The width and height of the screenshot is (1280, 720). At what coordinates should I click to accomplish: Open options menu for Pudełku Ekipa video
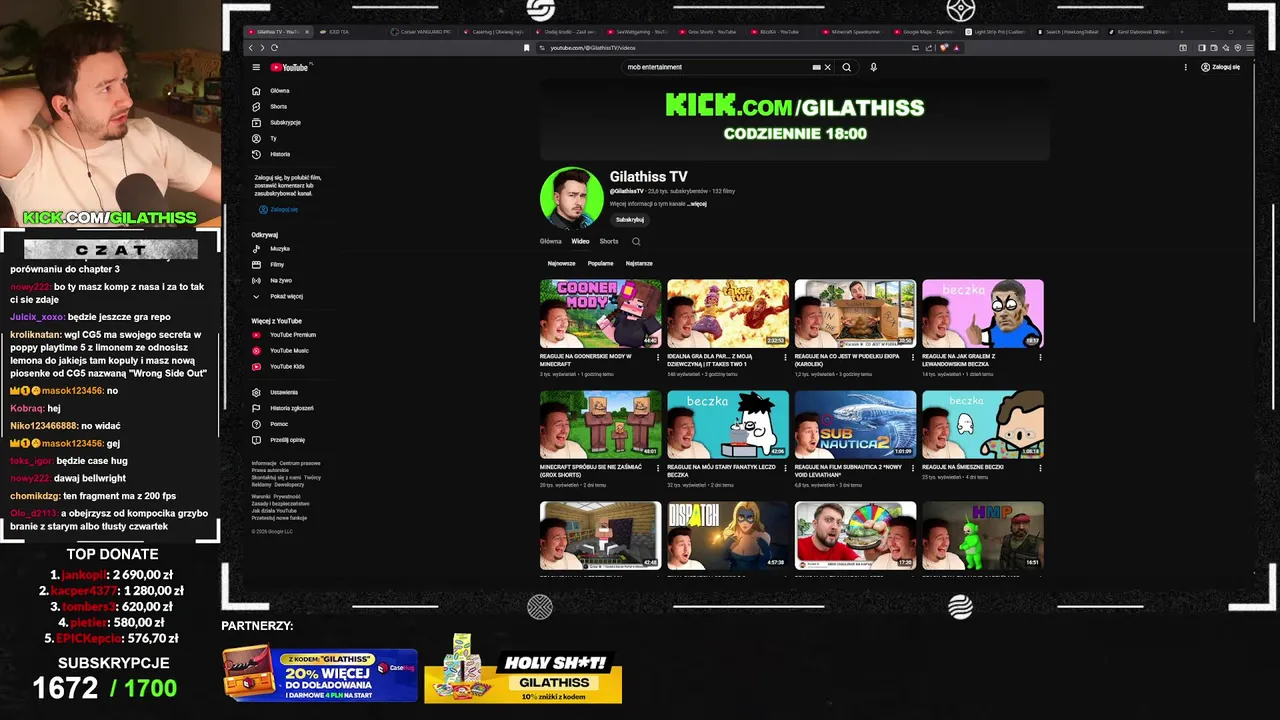(x=912, y=357)
